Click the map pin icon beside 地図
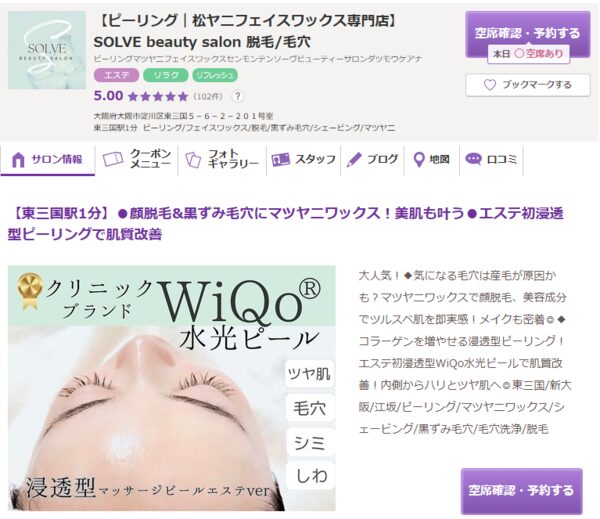The width and height of the screenshot is (600, 519). pos(419,160)
